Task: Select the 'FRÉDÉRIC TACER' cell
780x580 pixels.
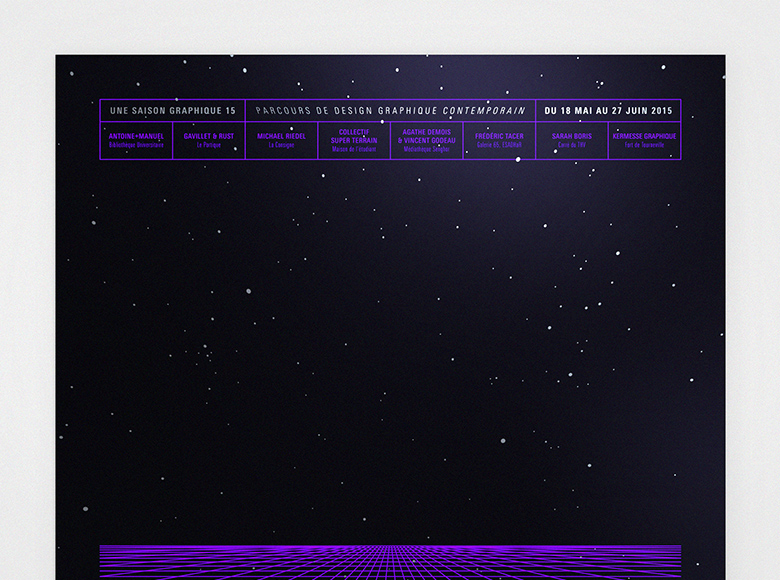Action: pyautogui.click(x=499, y=141)
